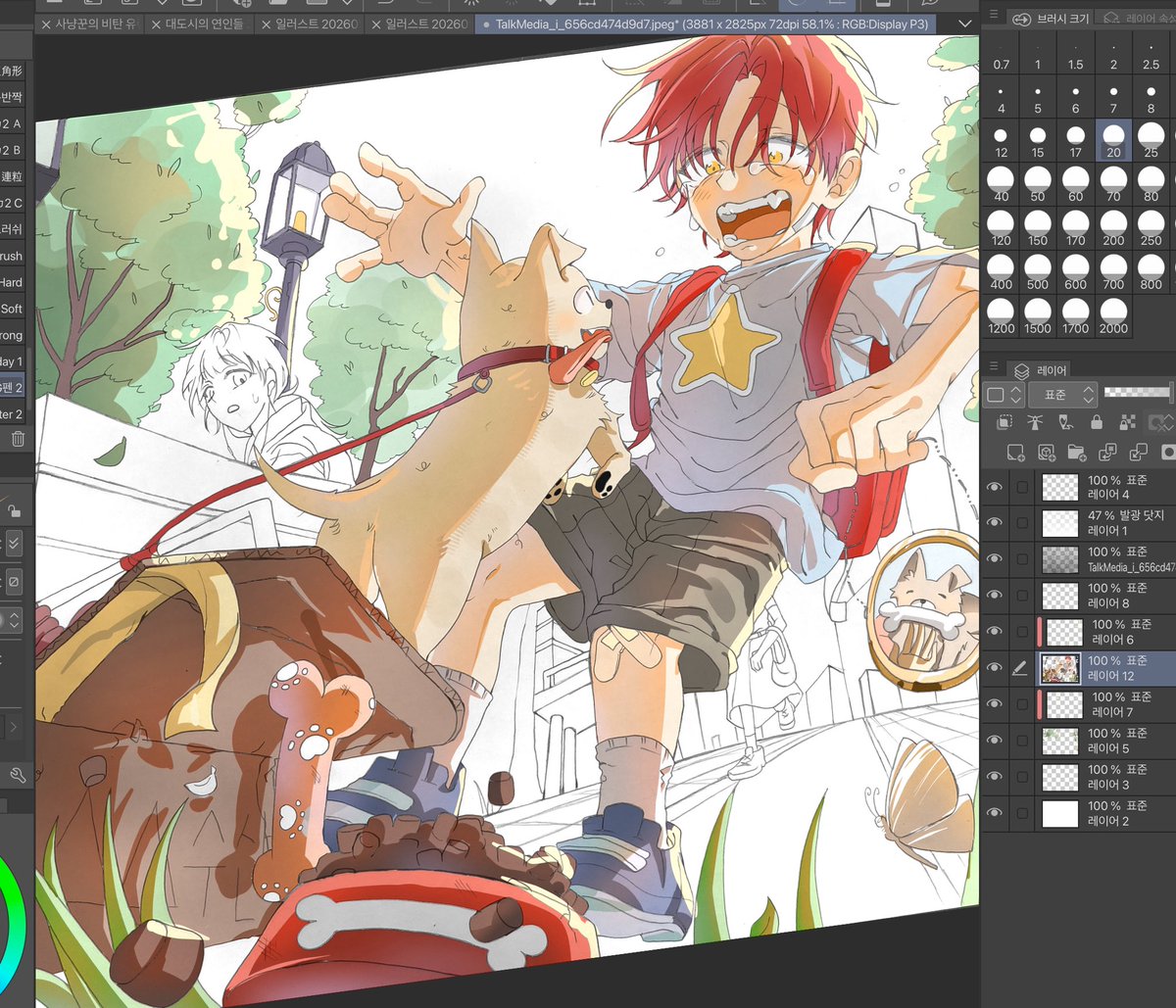Screen dimensions: 1176x1008
Task: Expand the document tab list chevron
Action: 965,23
